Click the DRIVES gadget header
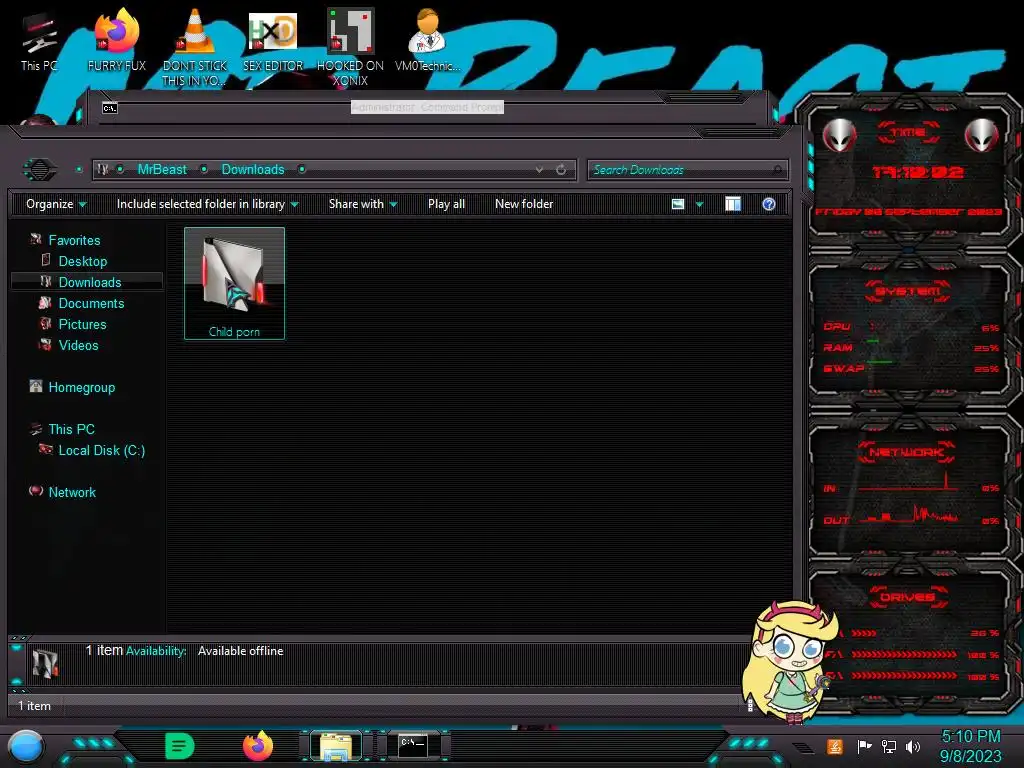Screen dimensions: 1024x768 [x=907, y=597]
